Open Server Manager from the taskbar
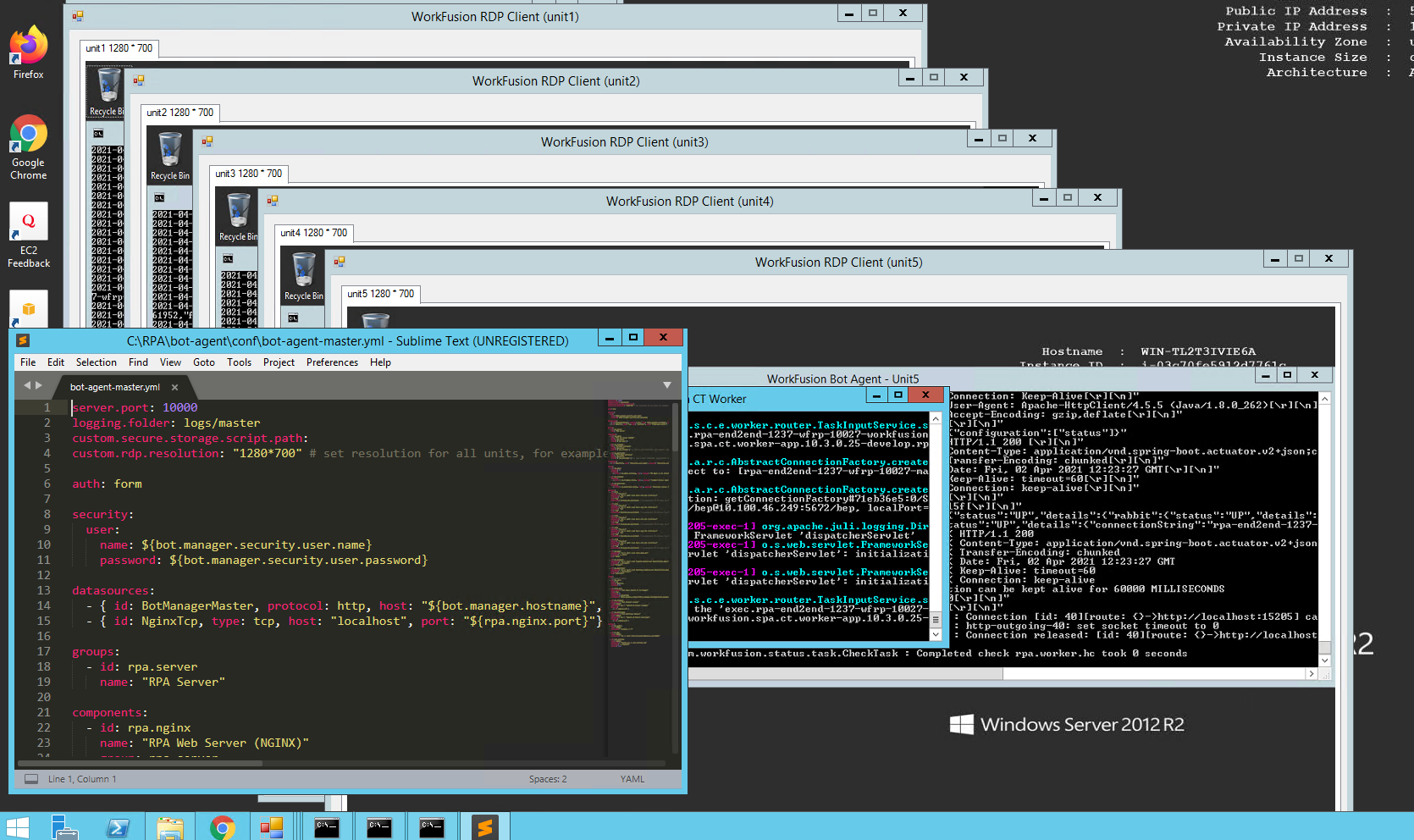 [65, 827]
